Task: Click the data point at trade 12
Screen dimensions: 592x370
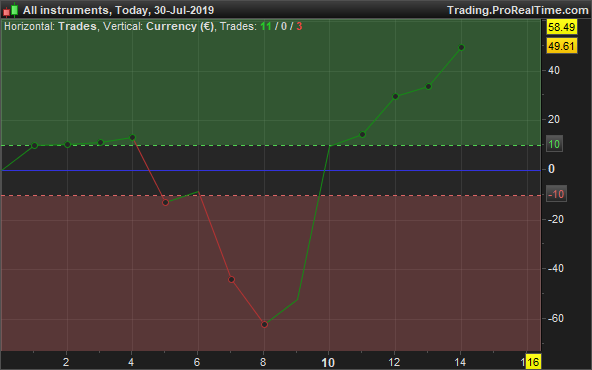Action: pos(395,96)
